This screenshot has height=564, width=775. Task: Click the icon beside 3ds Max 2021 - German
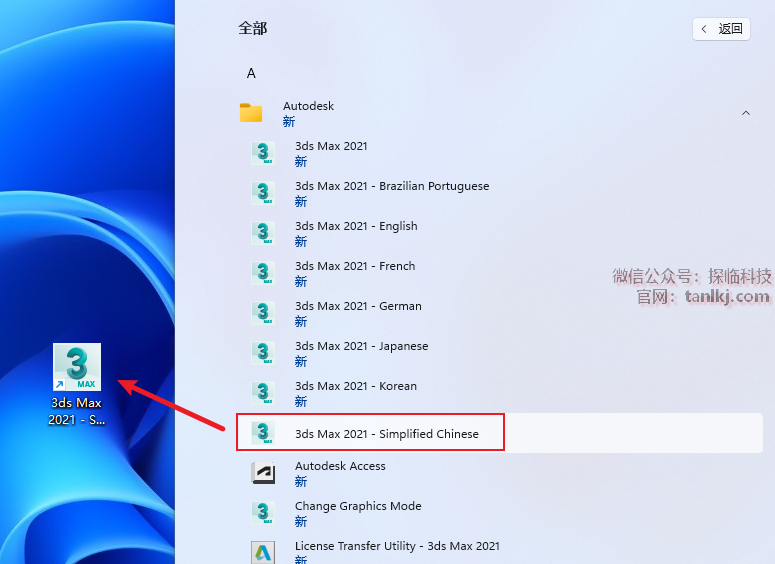[x=263, y=313]
